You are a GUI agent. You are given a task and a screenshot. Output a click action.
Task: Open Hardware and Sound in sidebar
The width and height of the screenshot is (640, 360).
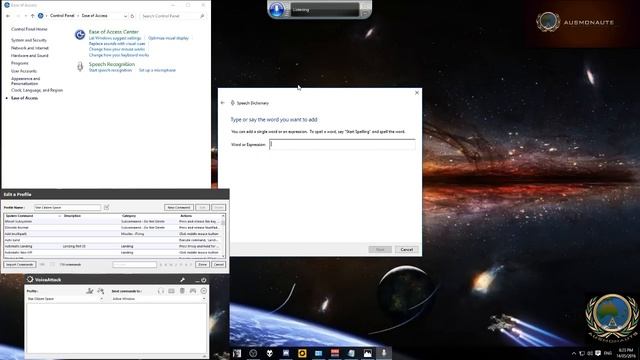pos(29,56)
